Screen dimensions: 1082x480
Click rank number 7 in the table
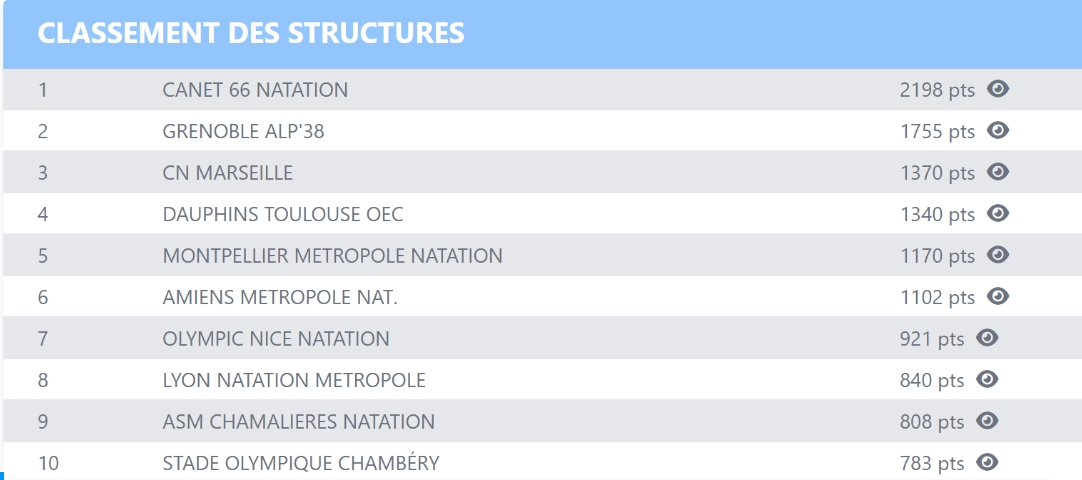coord(43,339)
